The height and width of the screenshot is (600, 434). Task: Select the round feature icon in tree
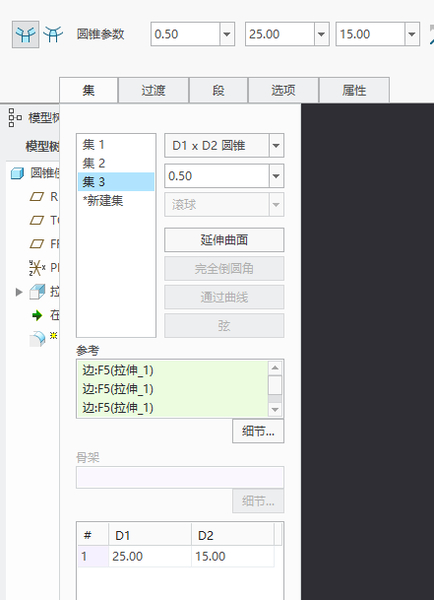click(x=37, y=339)
